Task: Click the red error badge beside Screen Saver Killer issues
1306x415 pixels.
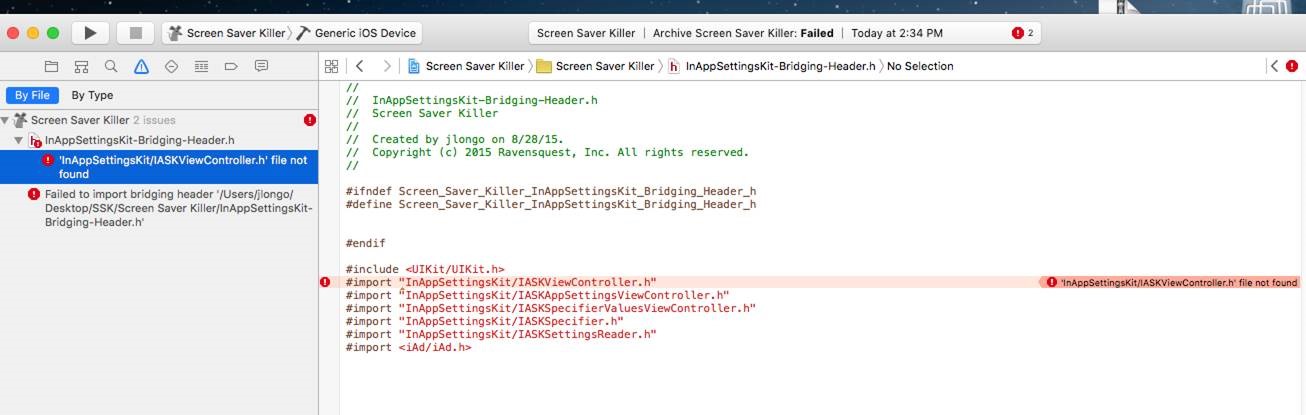Action: 309,120
